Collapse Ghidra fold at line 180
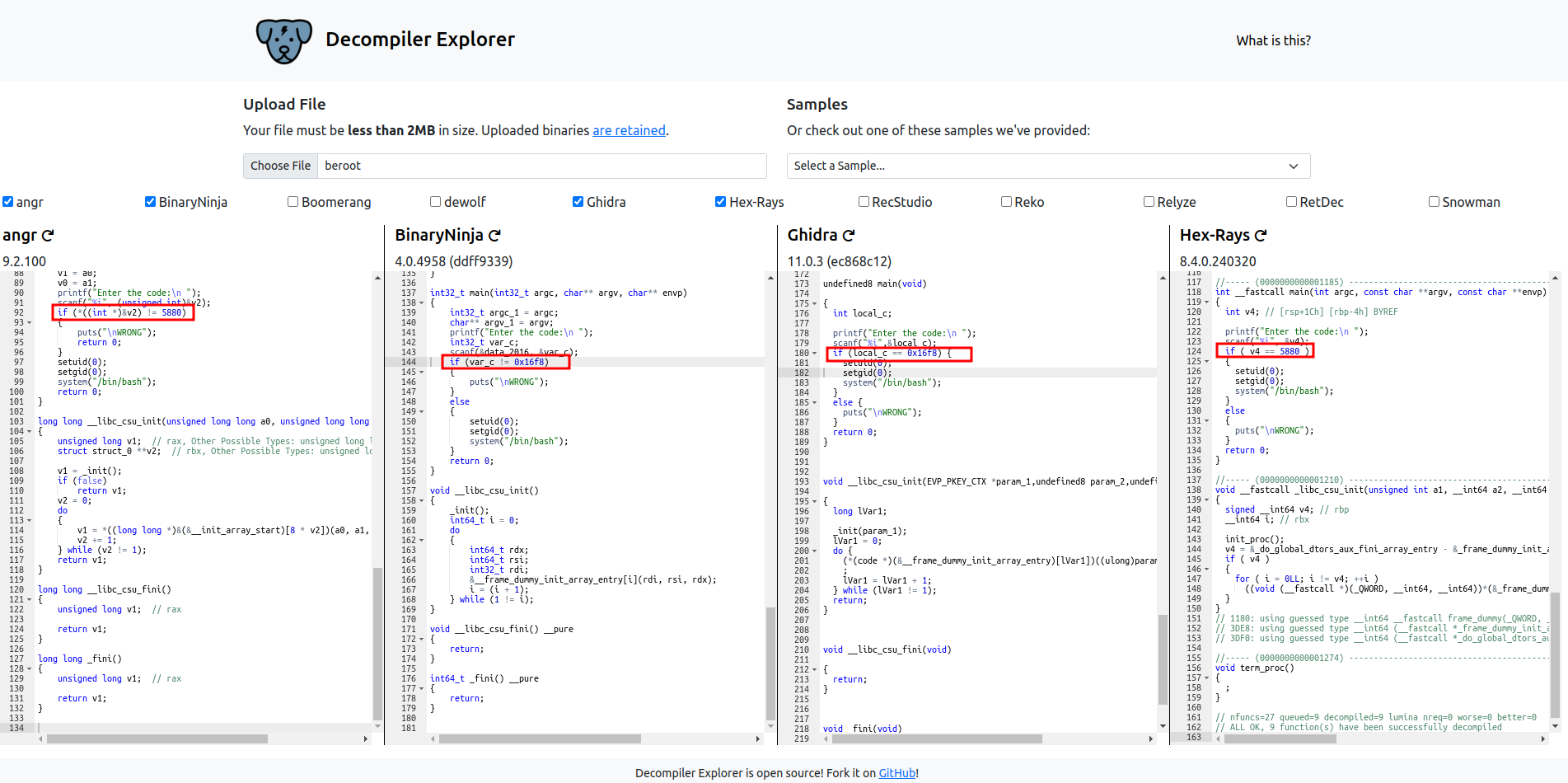The height and width of the screenshot is (783, 1568). pyautogui.click(x=815, y=354)
